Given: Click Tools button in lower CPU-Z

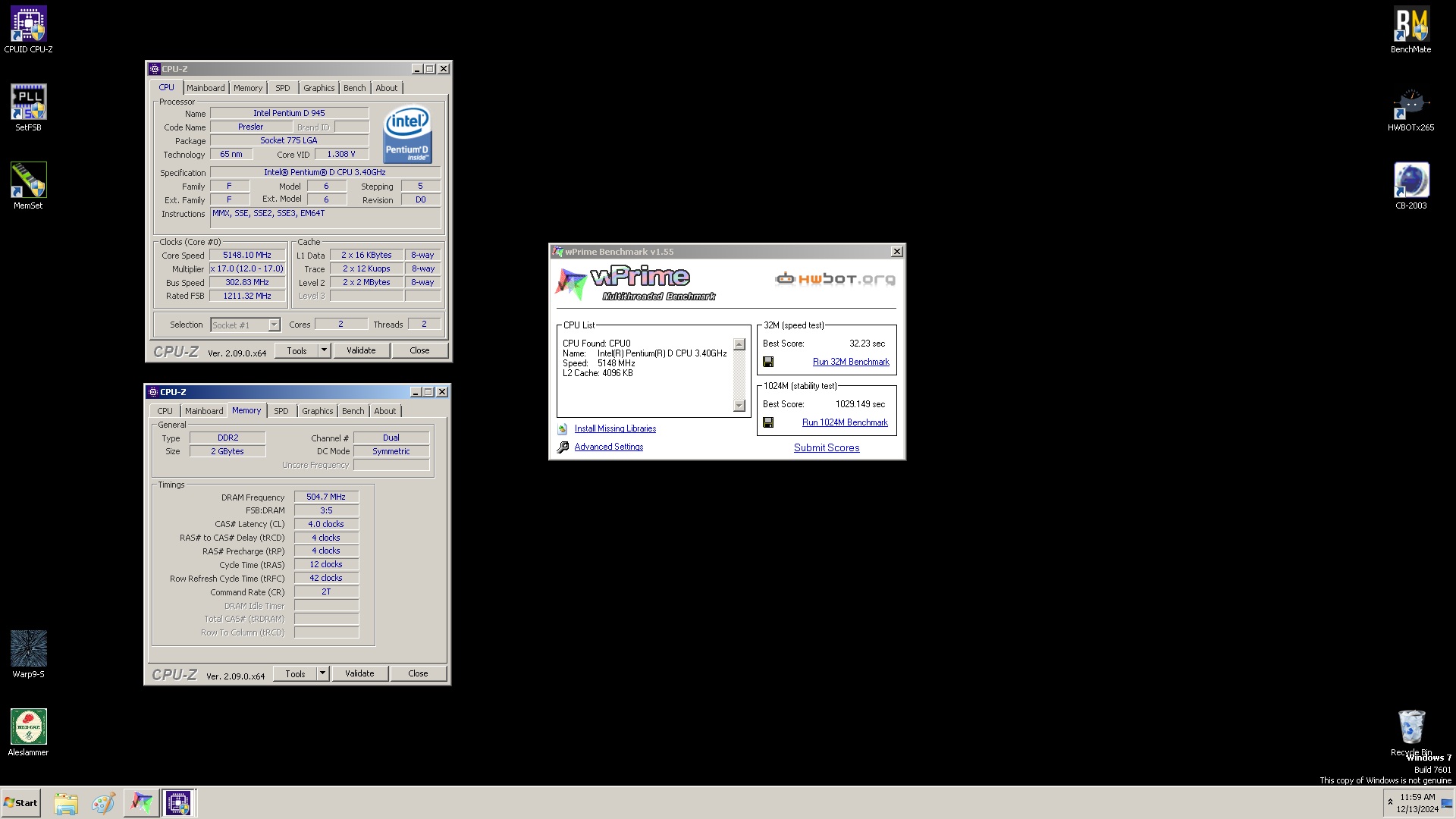Looking at the screenshot, I should [295, 674].
